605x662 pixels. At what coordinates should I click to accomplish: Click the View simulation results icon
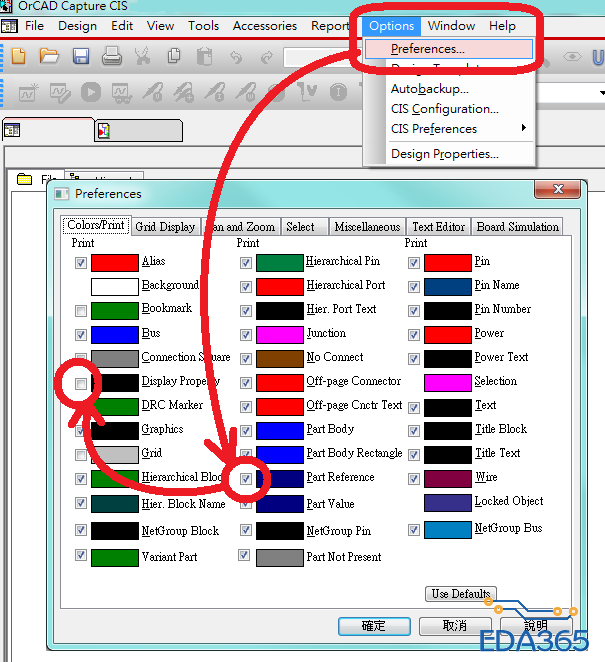tap(122, 92)
